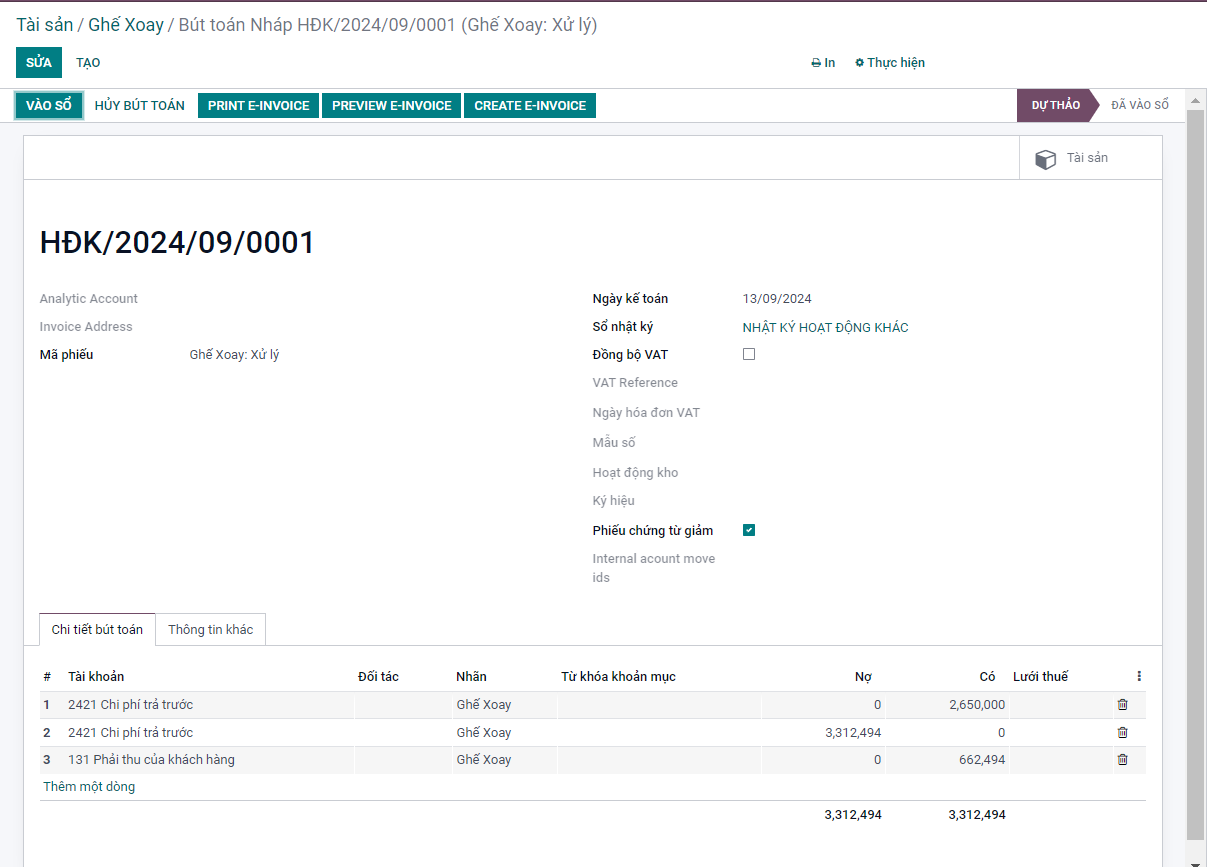Click the vertical scrollbar down arrow
Viewport: 1207px width, 867px height.
[x=1195, y=860]
